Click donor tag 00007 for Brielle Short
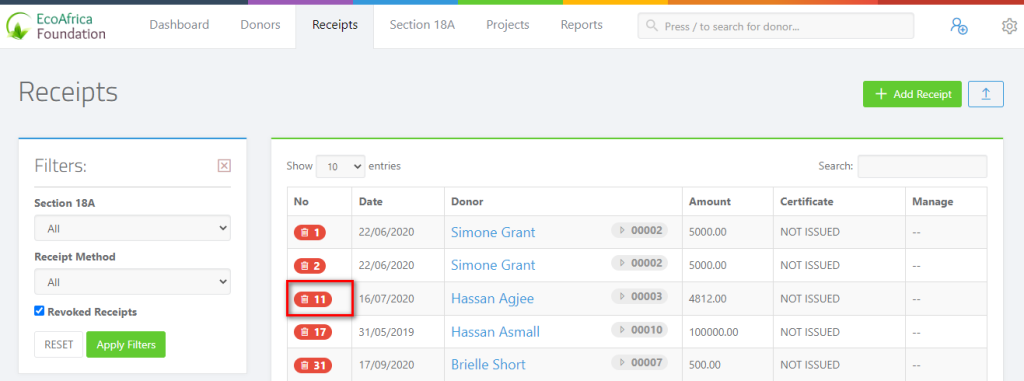Screen dimensions: 1024x381 pos(639,362)
